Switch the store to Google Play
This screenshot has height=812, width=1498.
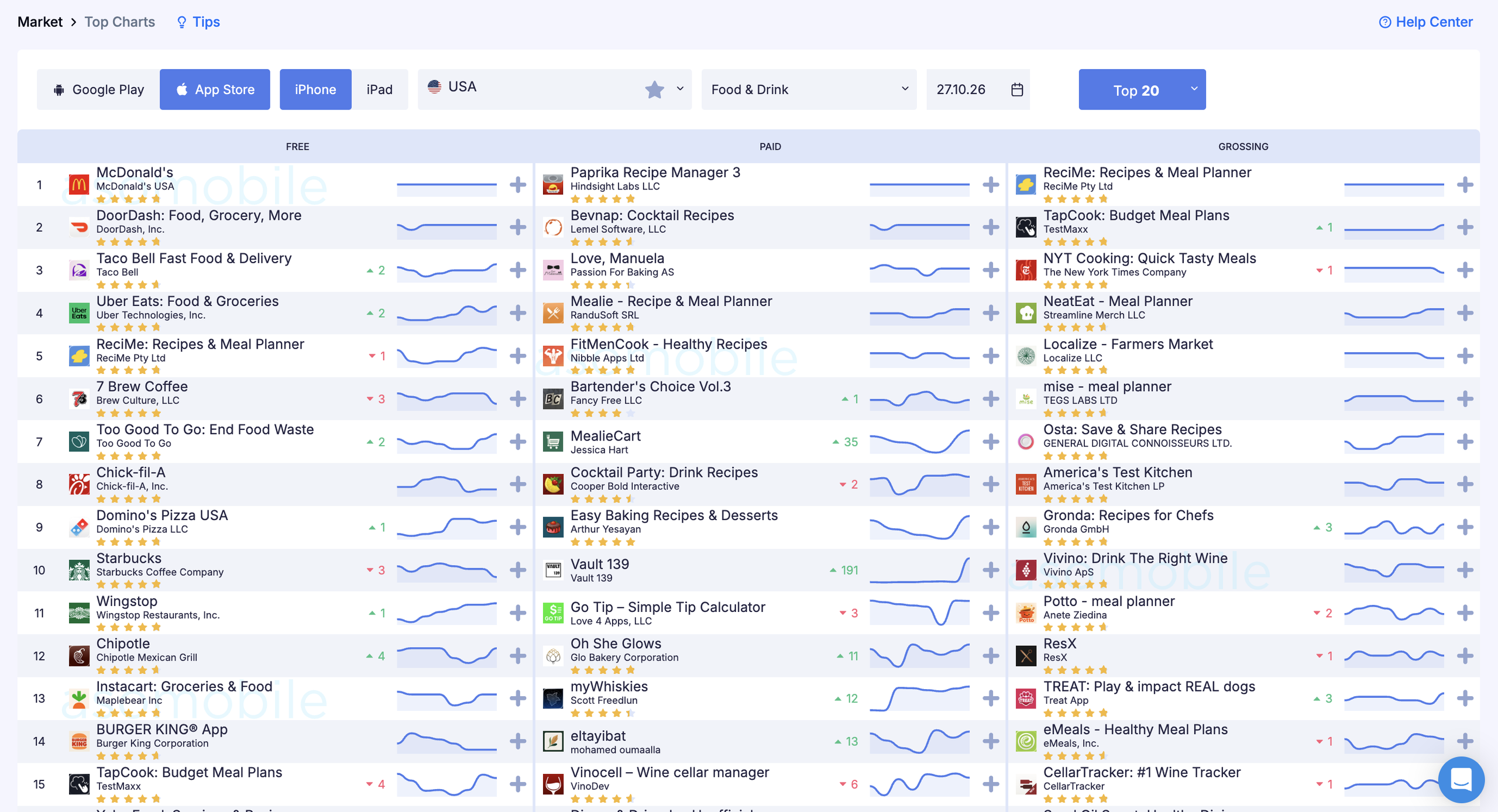[98, 90]
